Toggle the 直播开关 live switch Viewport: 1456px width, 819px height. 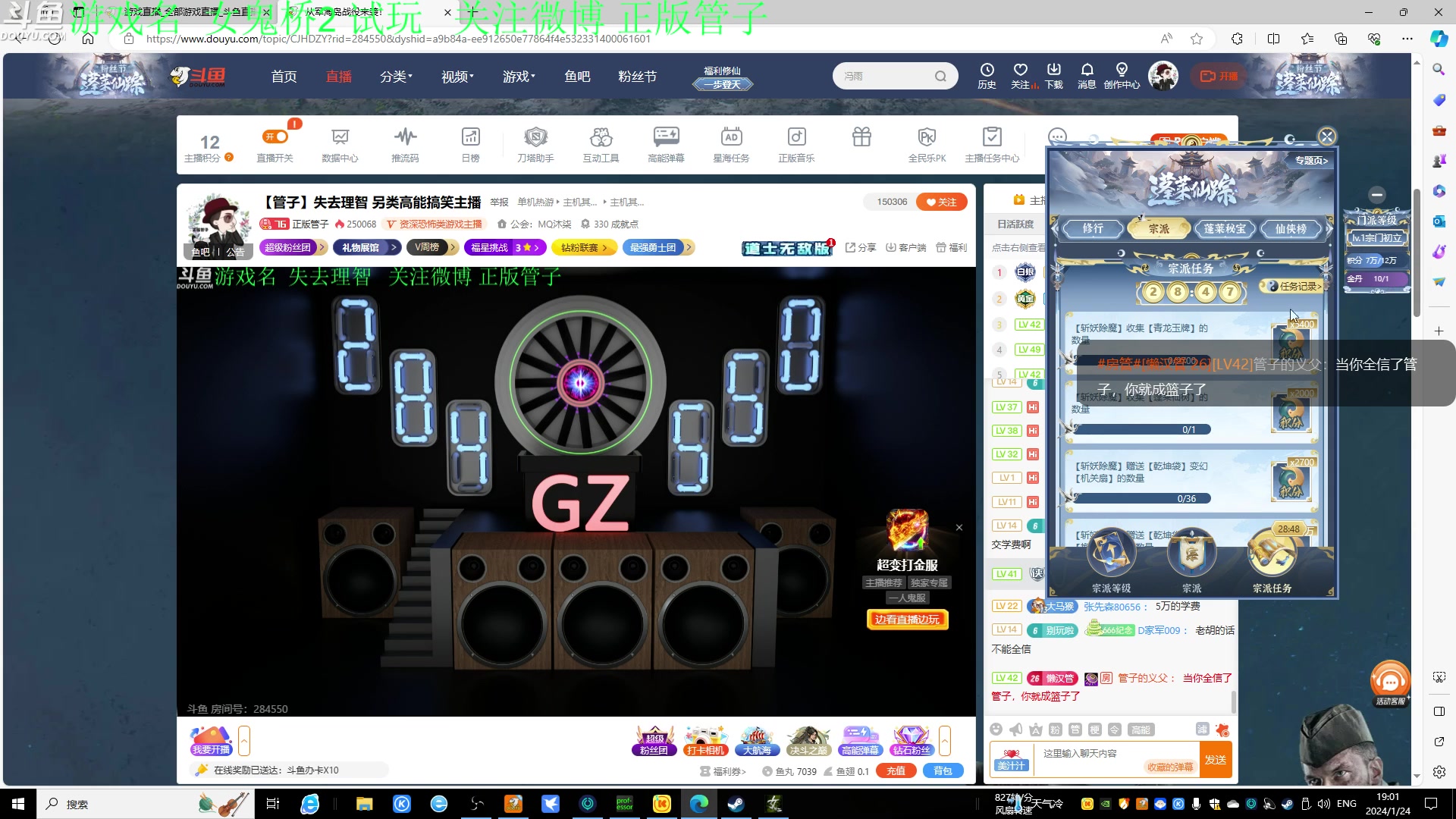[275, 136]
